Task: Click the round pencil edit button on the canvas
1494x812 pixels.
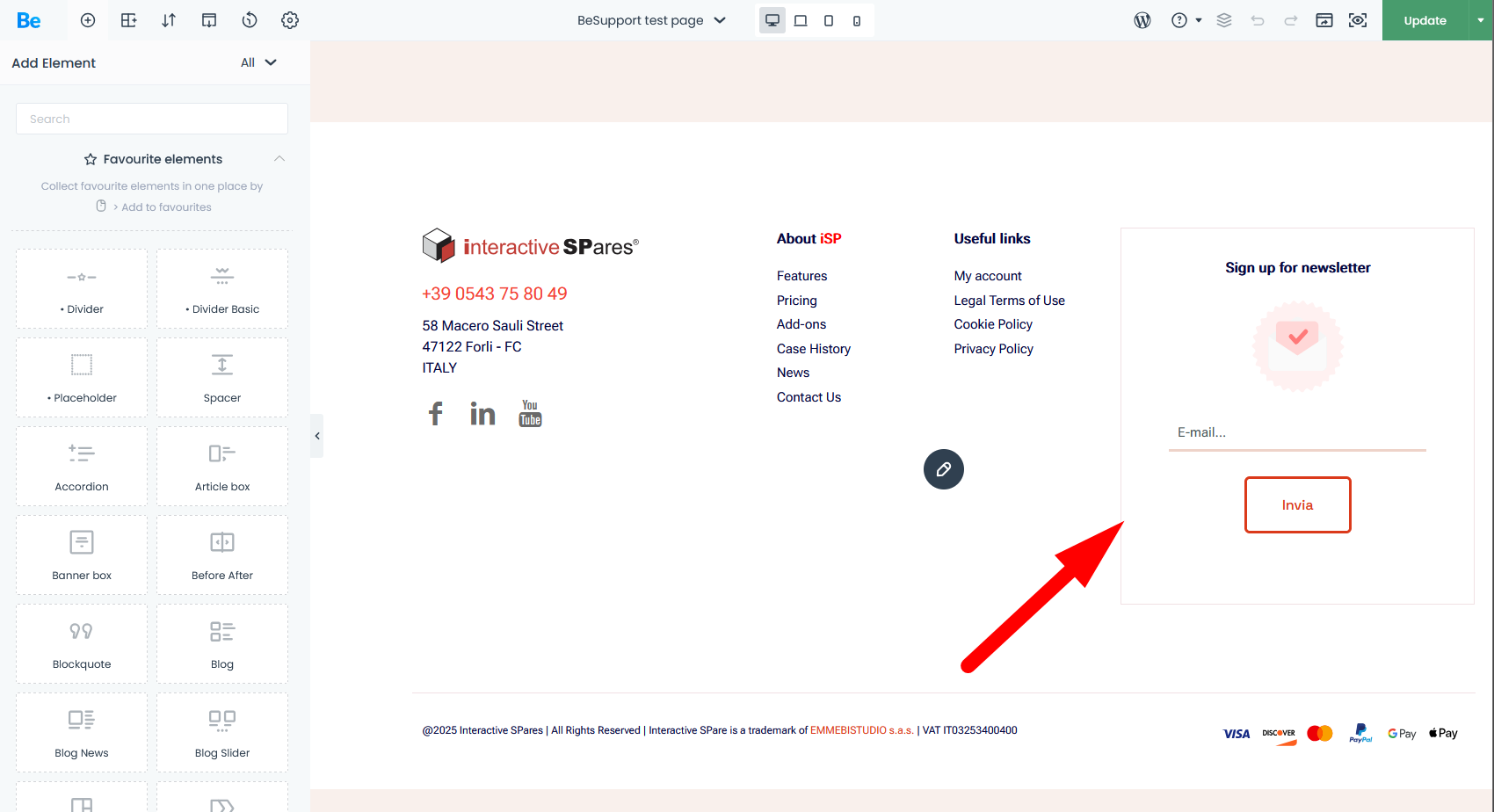Action: coord(944,469)
